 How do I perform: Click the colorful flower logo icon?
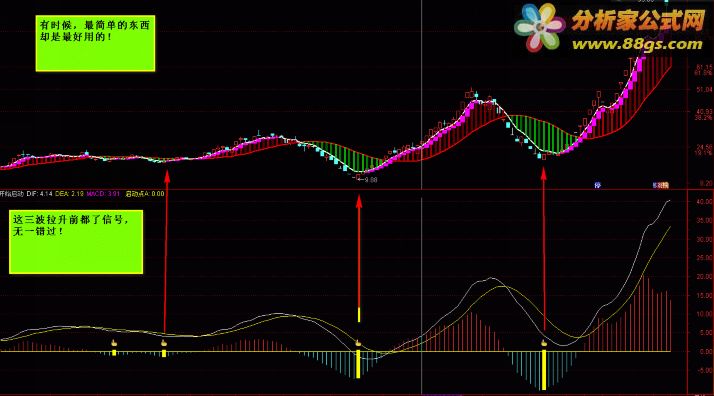click(x=540, y=27)
